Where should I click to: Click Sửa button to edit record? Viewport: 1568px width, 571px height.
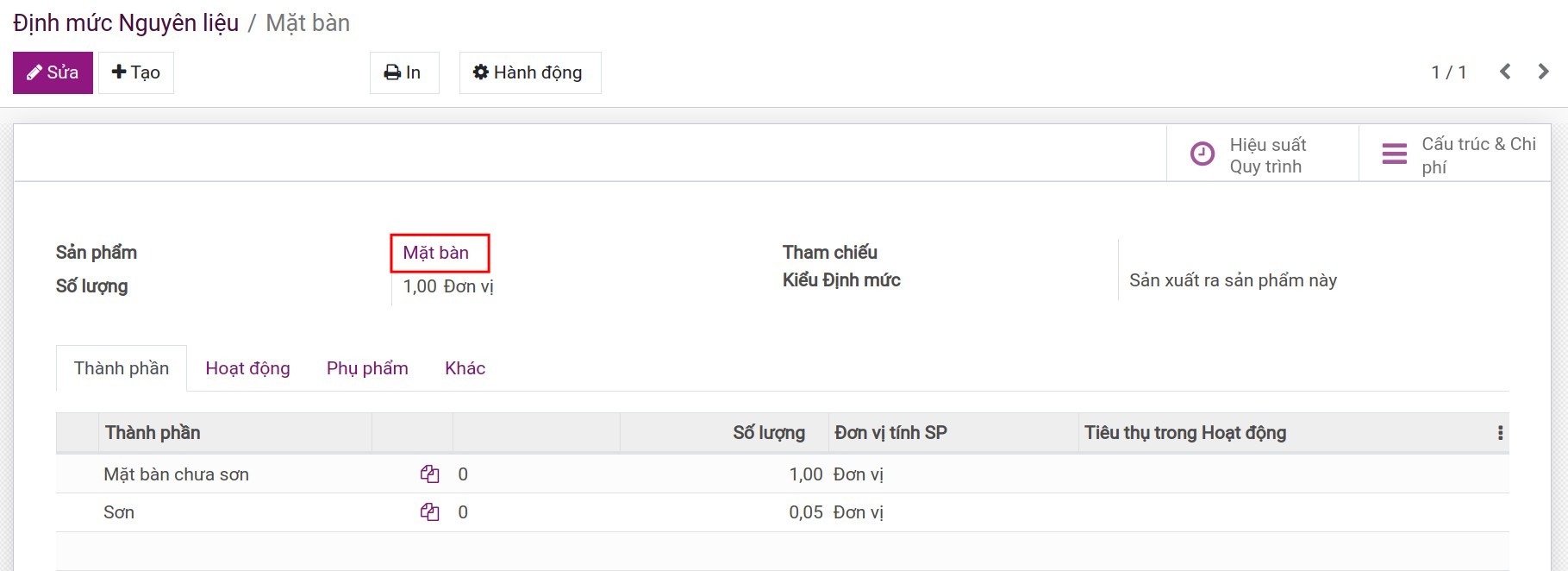pos(53,72)
